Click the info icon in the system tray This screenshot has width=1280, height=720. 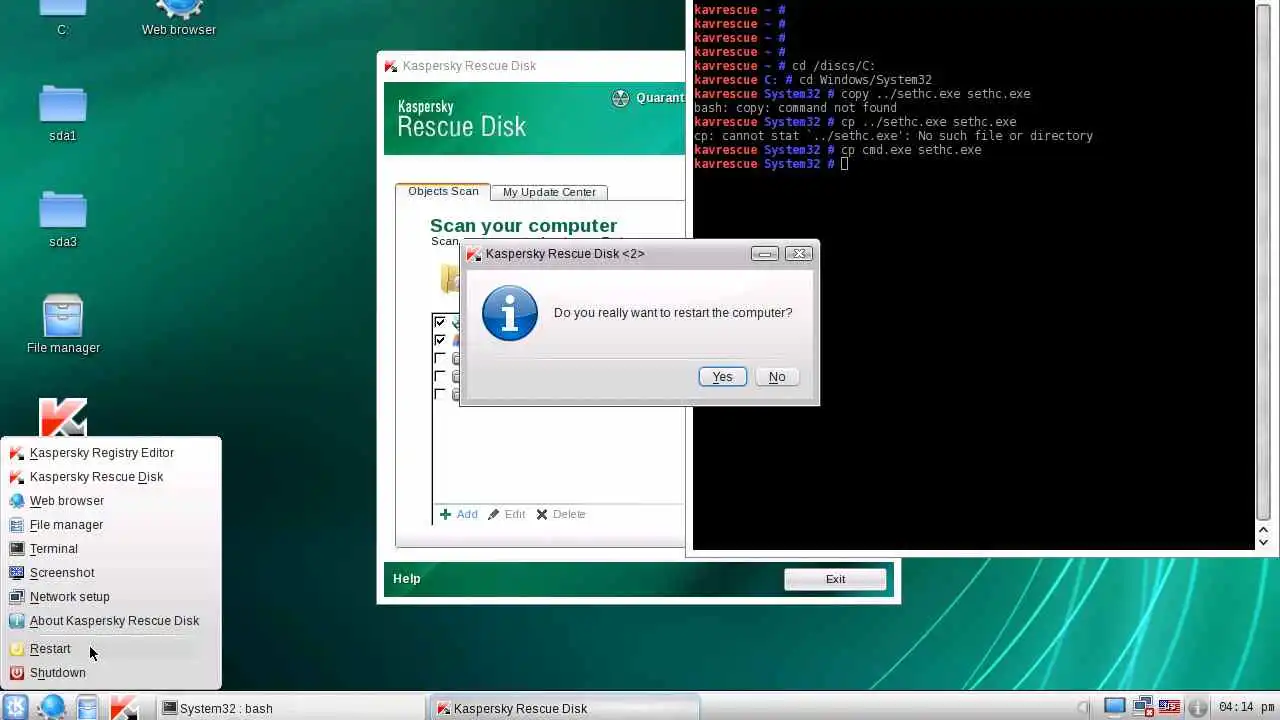tap(1197, 708)
